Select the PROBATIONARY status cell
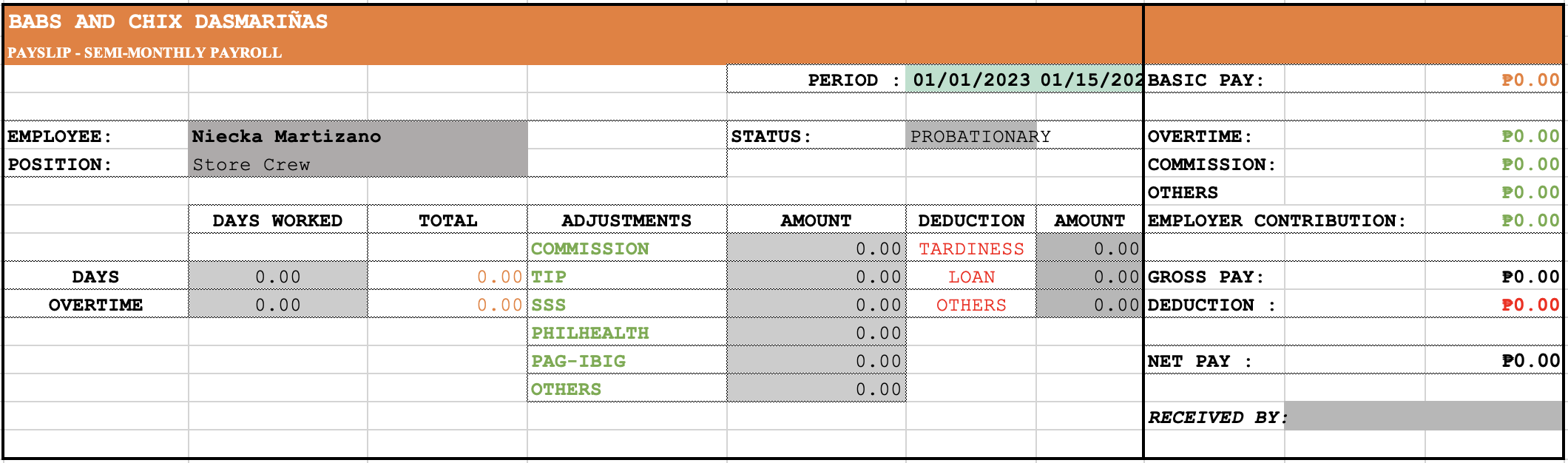 (x=970, y=136)
